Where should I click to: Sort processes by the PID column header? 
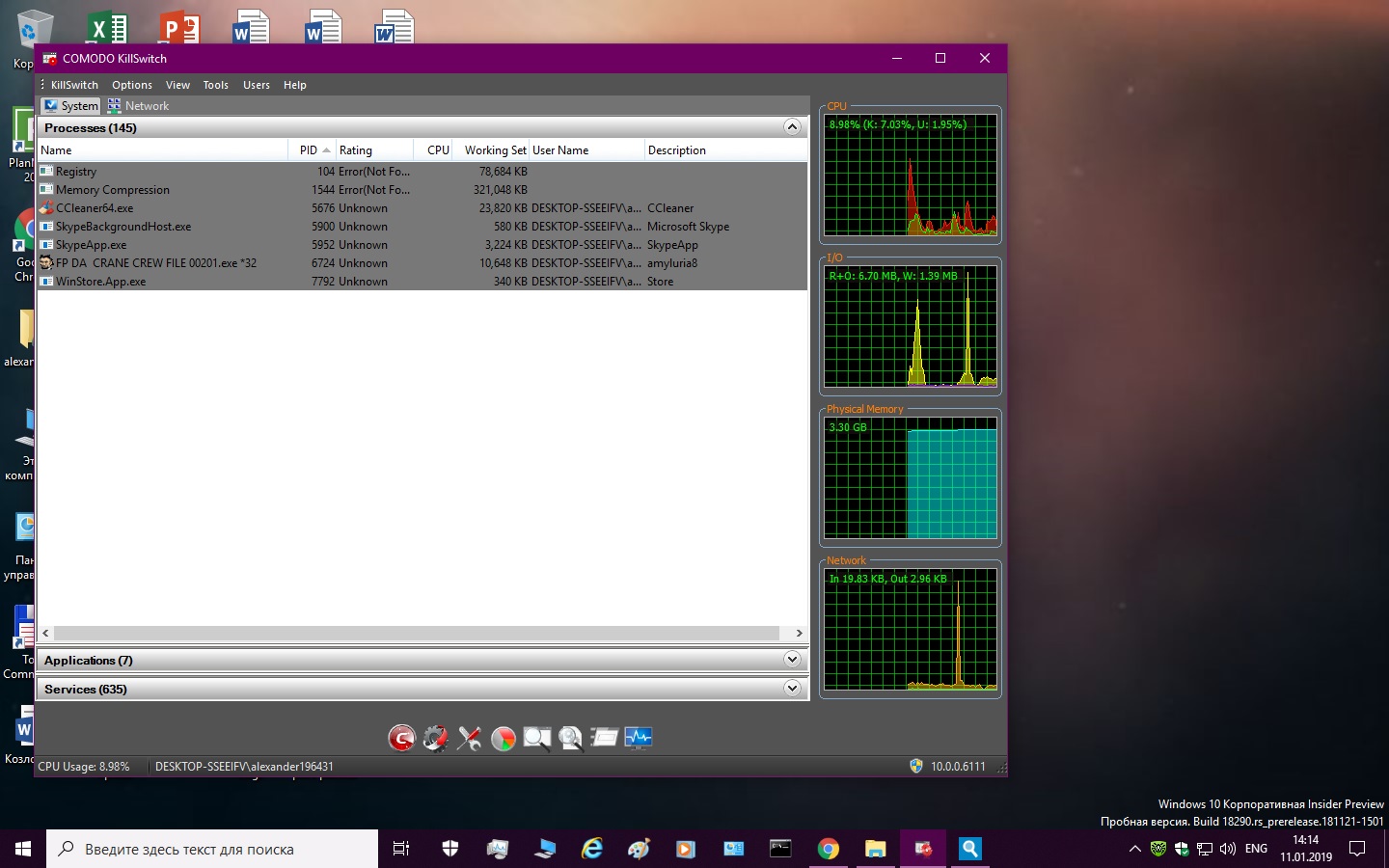[x=310, y=150]
